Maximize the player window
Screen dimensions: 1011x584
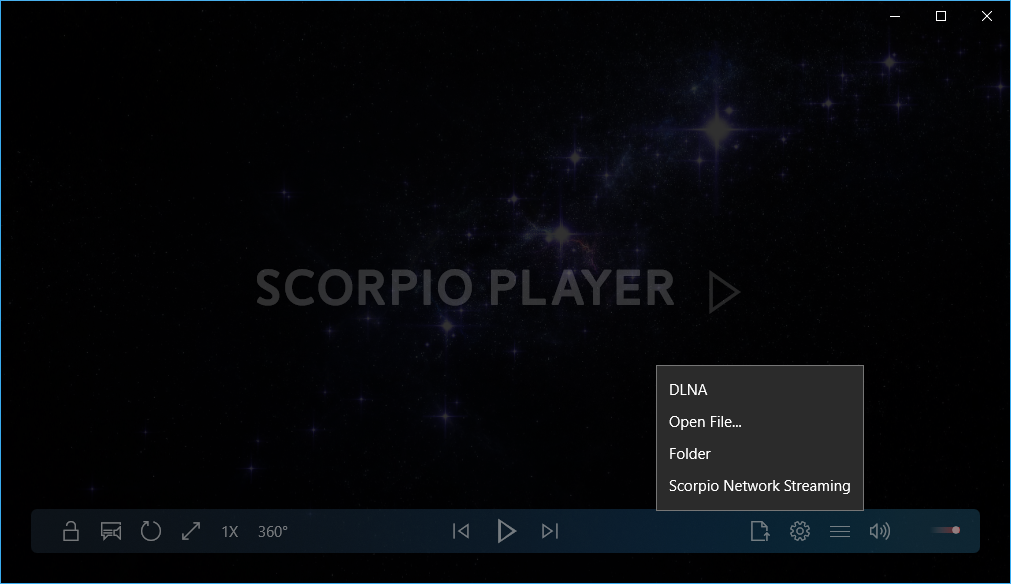(x=940, y=16)
